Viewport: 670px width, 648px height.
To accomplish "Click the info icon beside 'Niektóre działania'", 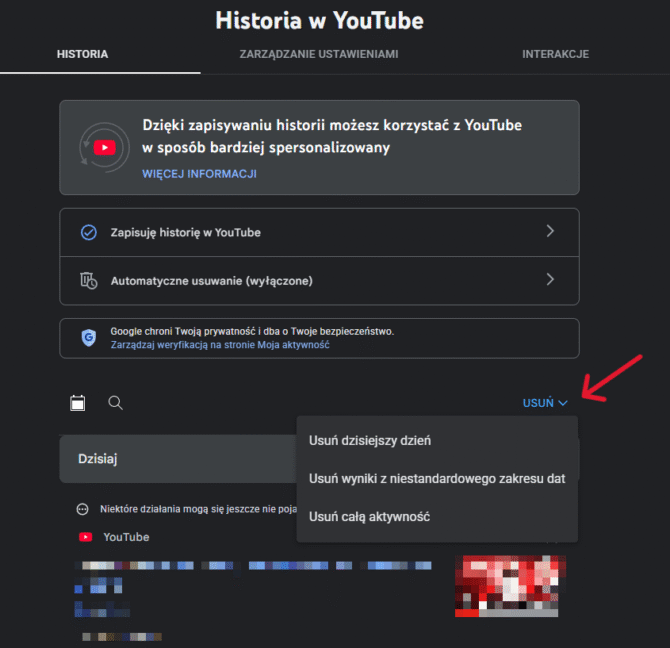I will coord(83,509).
